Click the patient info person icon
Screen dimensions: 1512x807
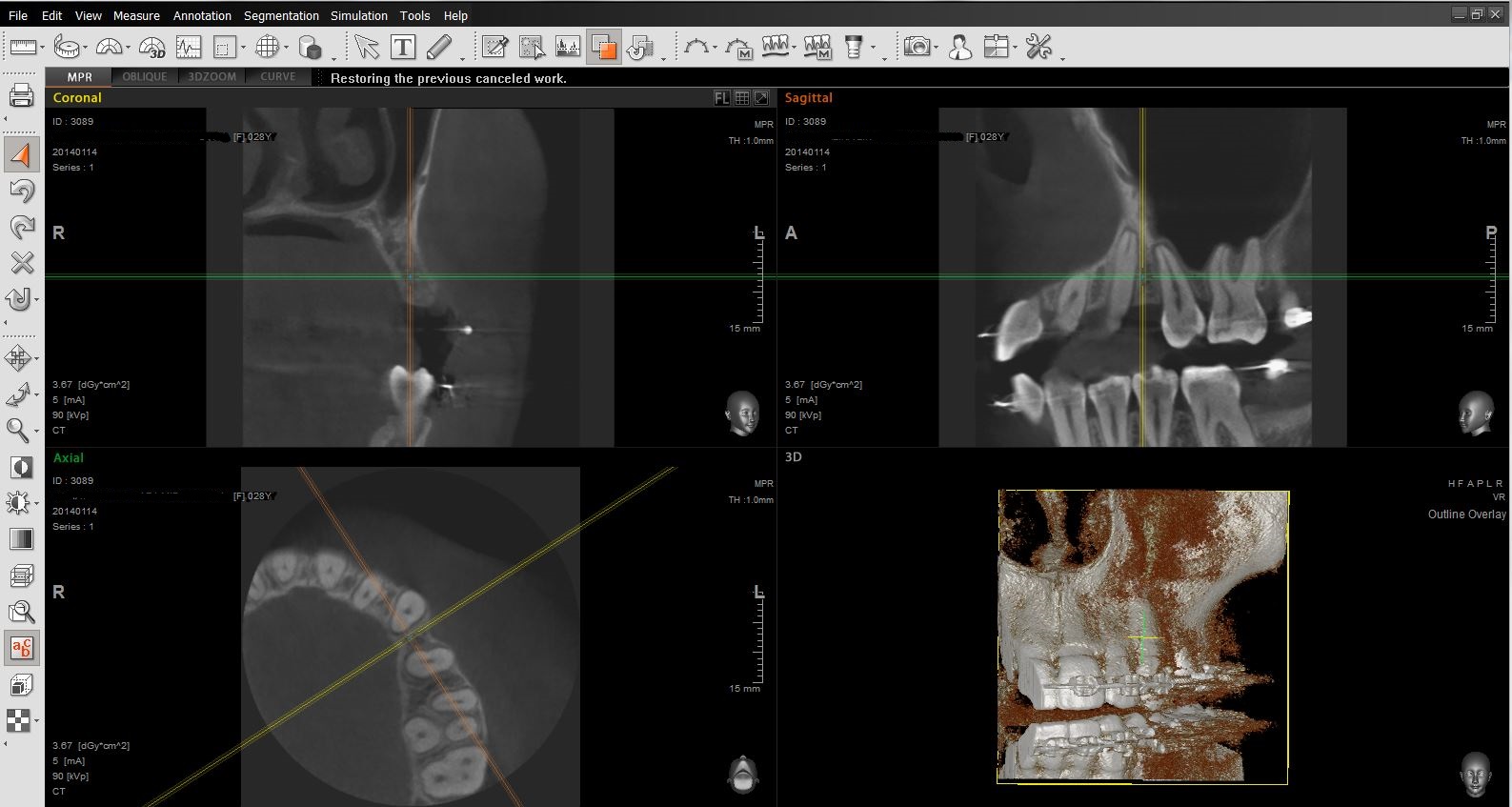click(x=959, y=47)
